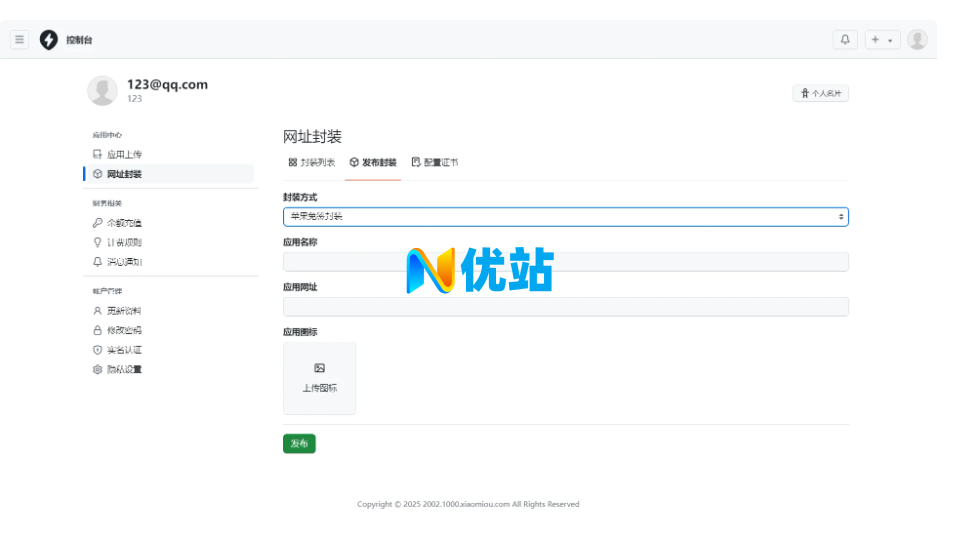Image resolution: width=961 pixels, height=541 pixels.
Task: Switch to the 配置证书 tab
Action: [435, 162]
